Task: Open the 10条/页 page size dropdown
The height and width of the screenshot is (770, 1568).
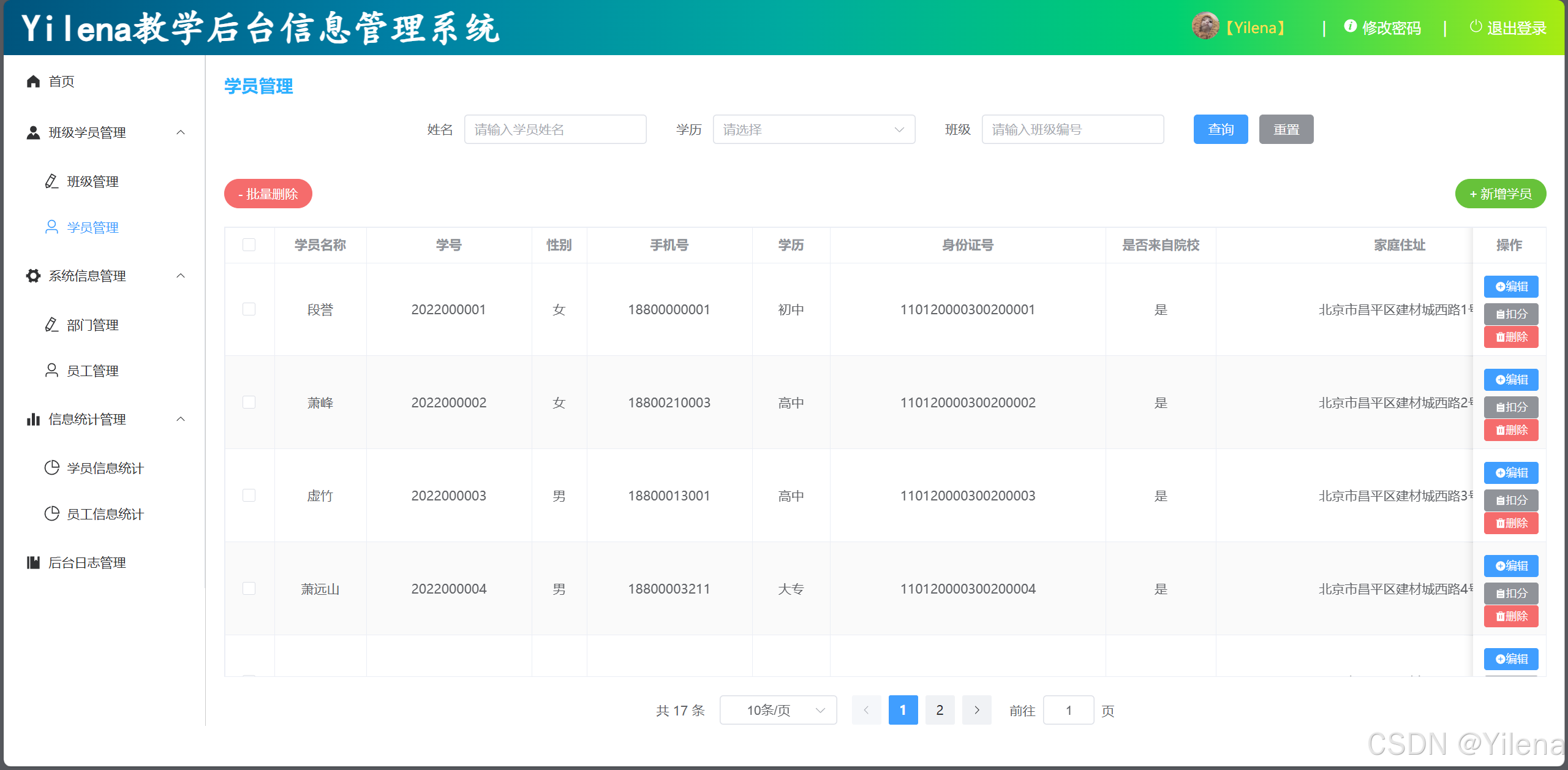Action: 778,710
